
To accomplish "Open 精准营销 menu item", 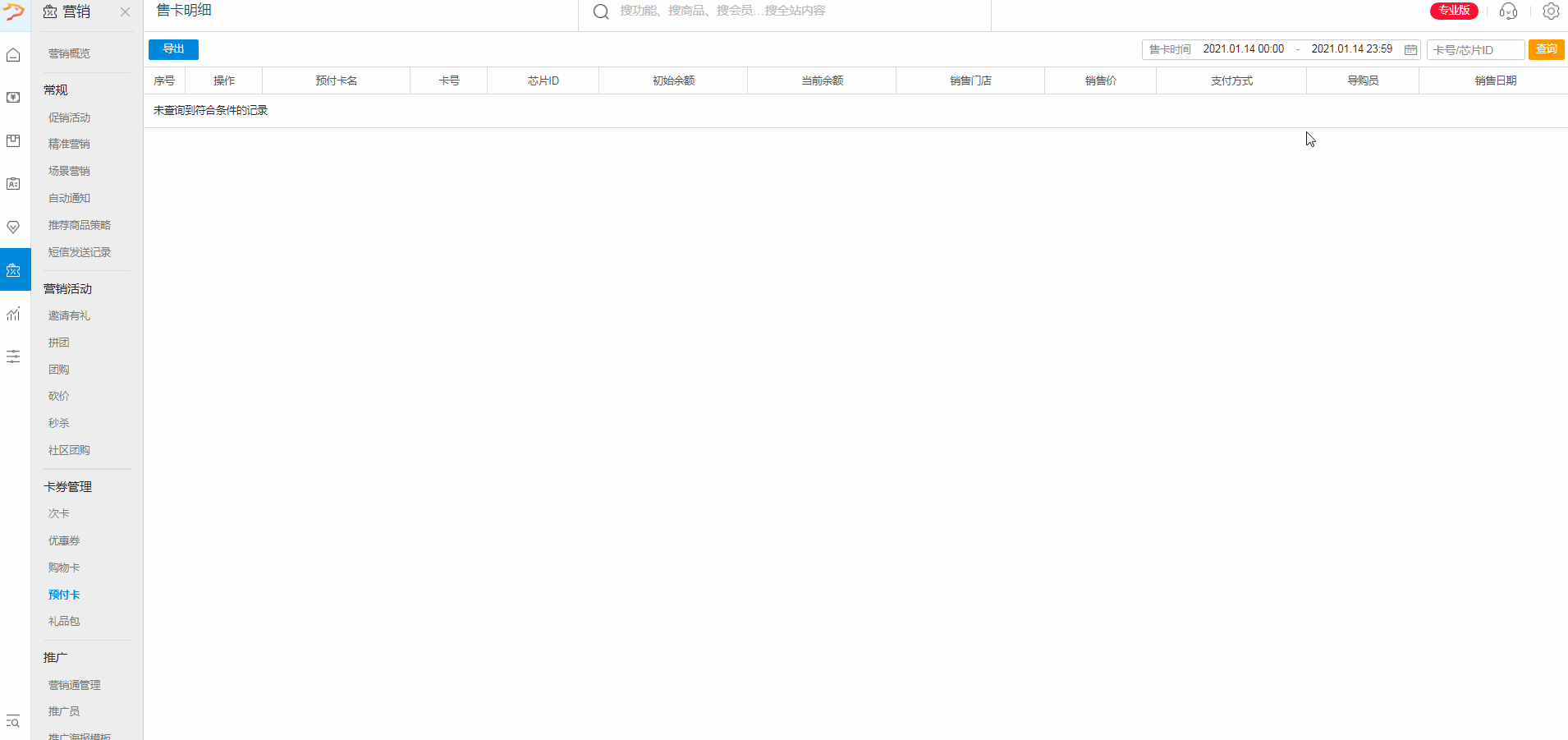I will click(x=69, y=144).
